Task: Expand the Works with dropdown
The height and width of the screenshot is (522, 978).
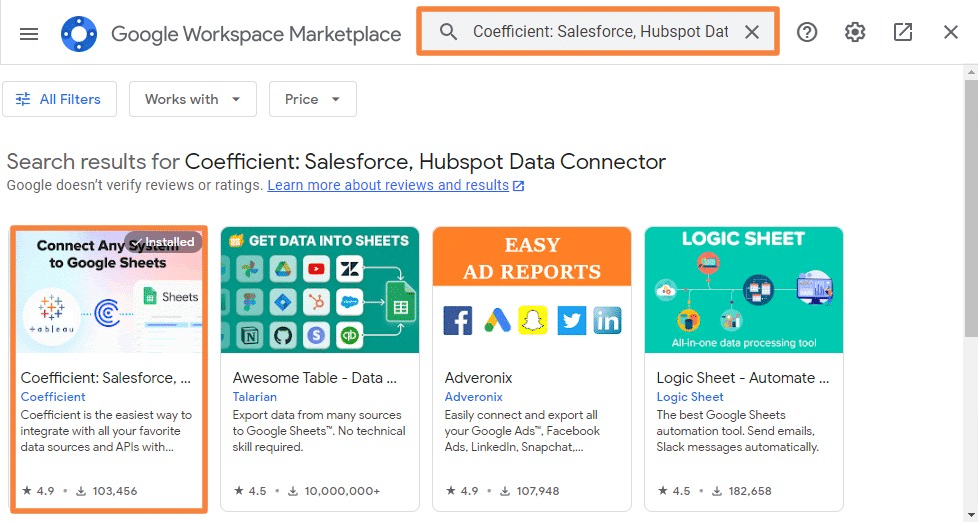Action: [x=193, y=99]
